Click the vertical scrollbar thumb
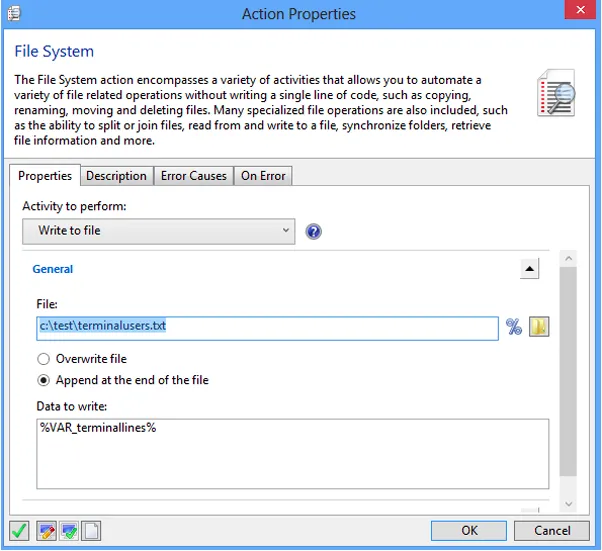The image size is (602, 551). tap(568, 371)
